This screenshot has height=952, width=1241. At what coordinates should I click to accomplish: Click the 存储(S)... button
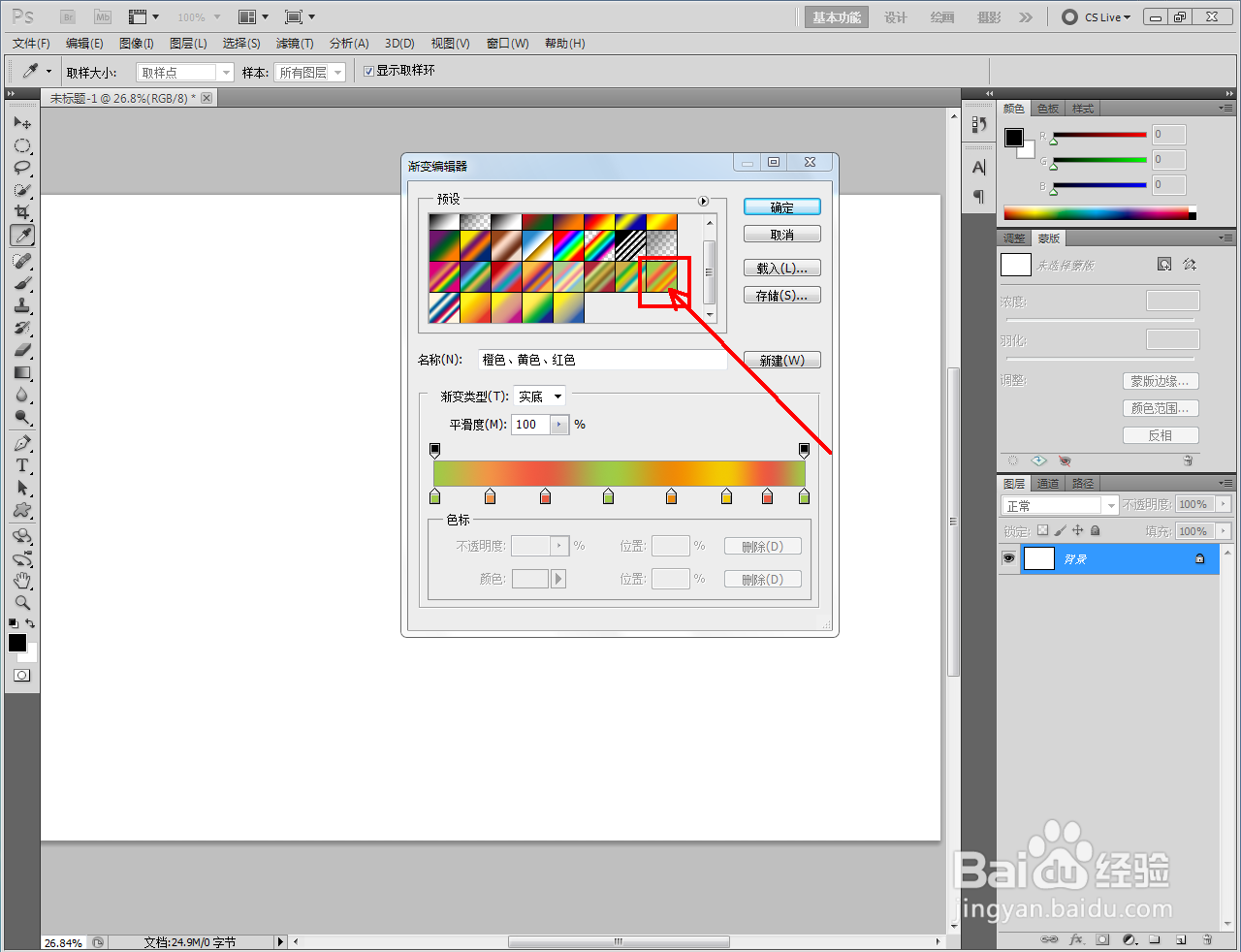coord(782,295)
